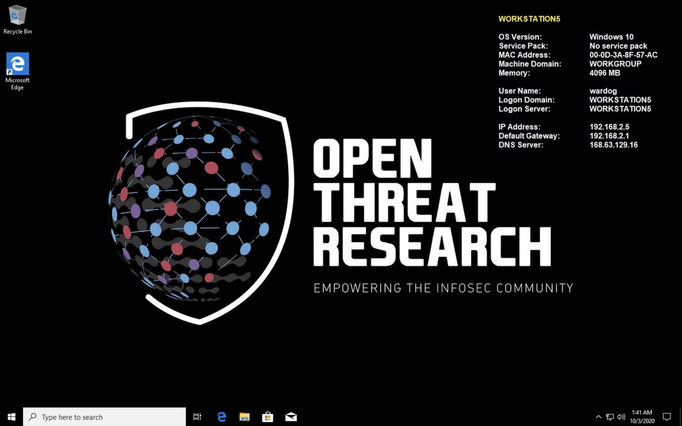Click the Machine Domain value WORKGROUP

(615, 64)
